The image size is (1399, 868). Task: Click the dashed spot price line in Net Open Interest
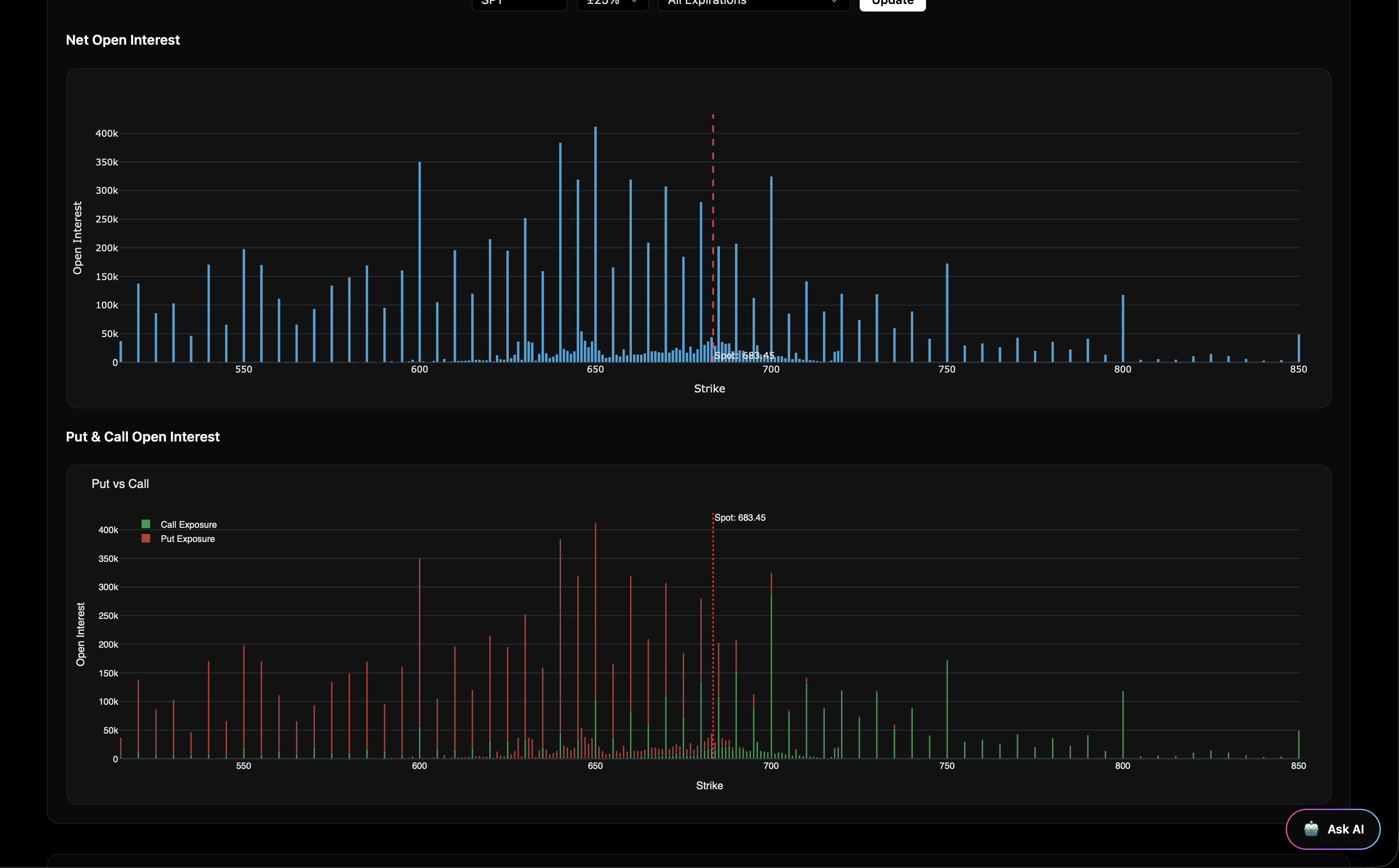point(713,230)
